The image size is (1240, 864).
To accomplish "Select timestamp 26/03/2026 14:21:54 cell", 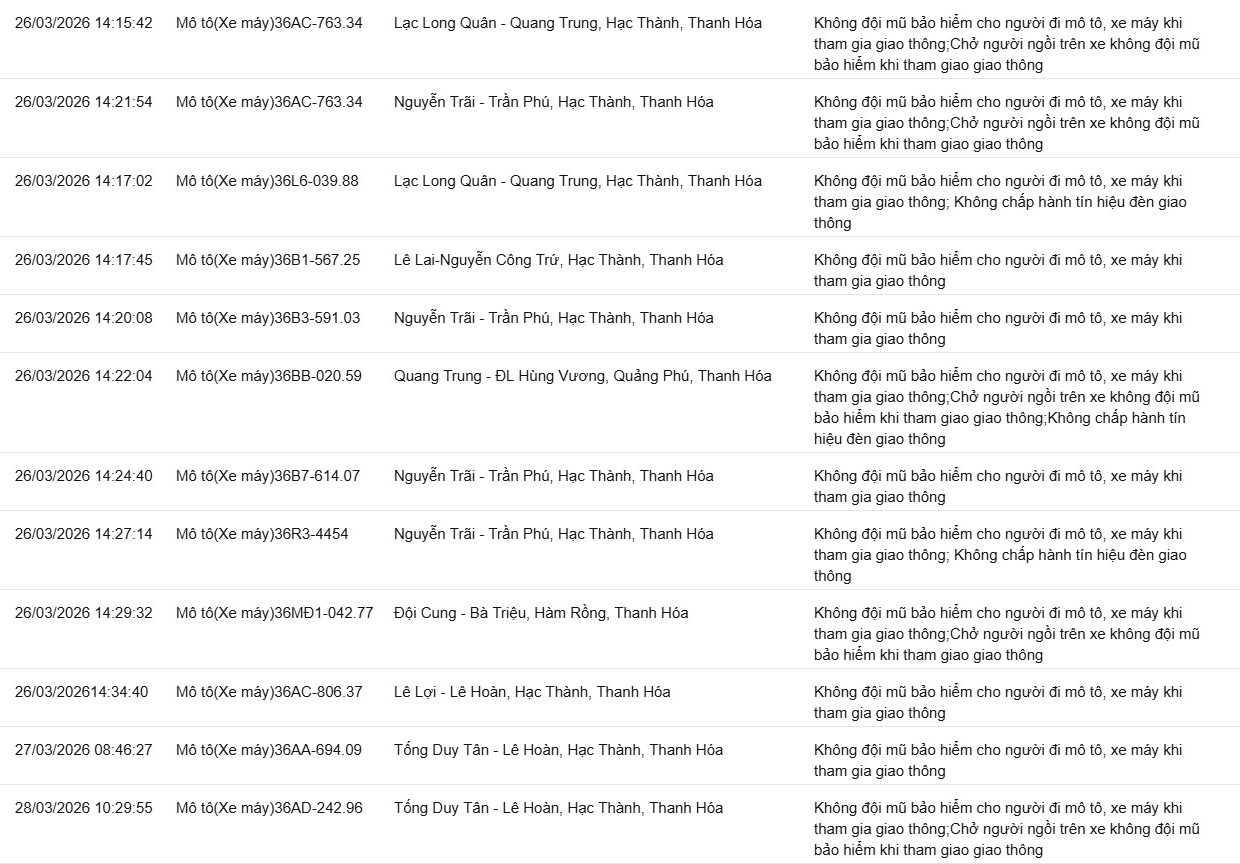I will coord(84,102).
